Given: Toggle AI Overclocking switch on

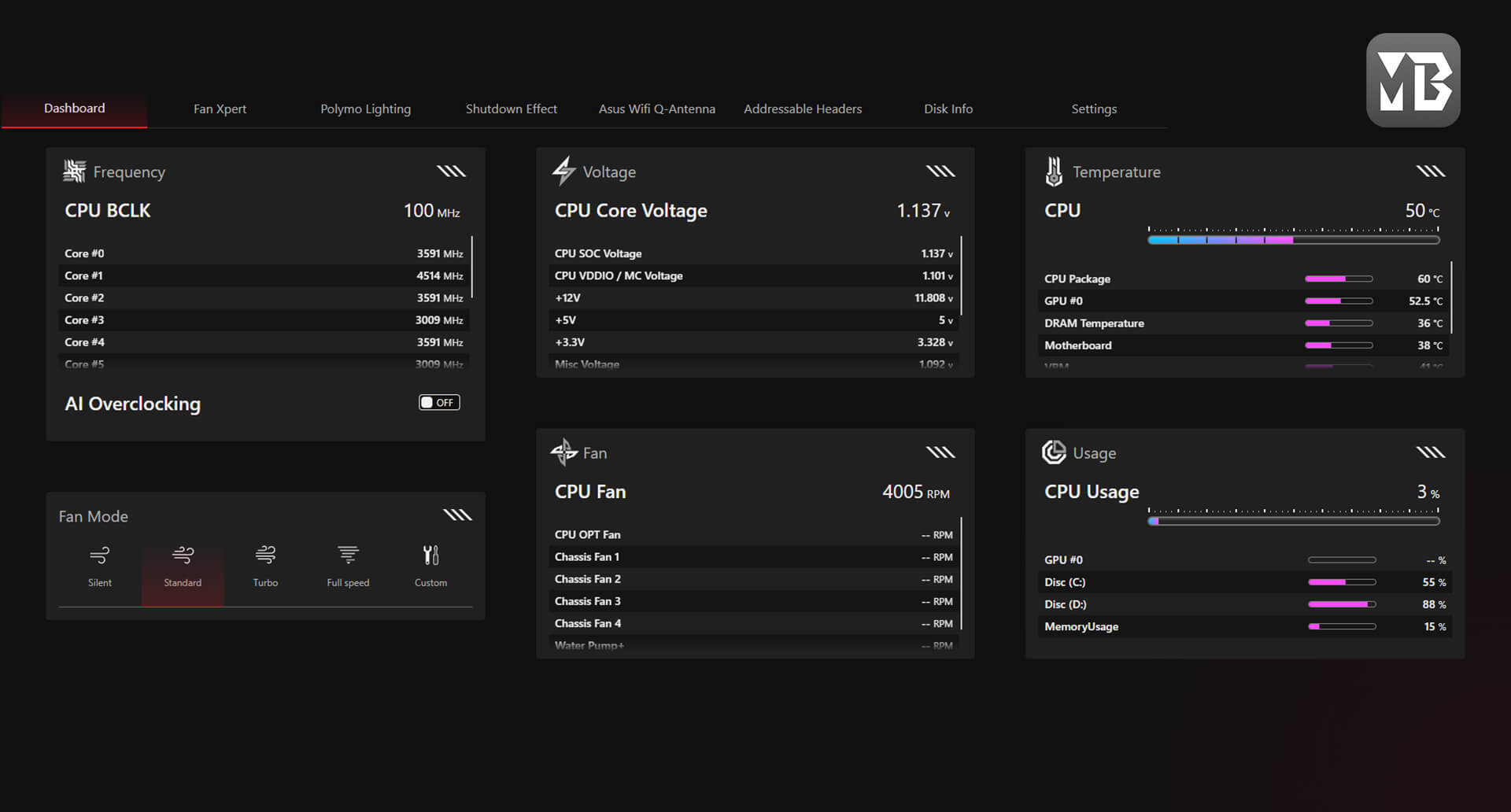Looking at the screenshot, I should click(x=439, y=403).
